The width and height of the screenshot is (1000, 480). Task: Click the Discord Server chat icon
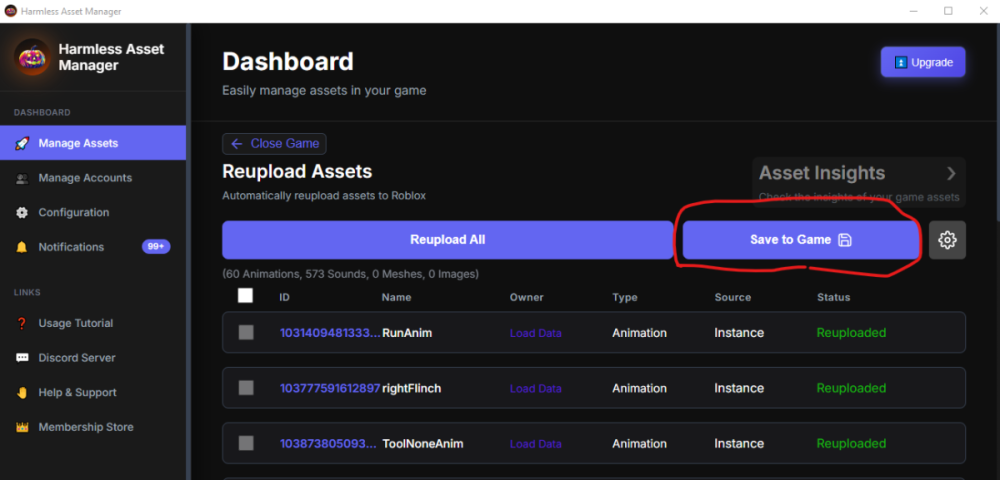click(22, 358)
